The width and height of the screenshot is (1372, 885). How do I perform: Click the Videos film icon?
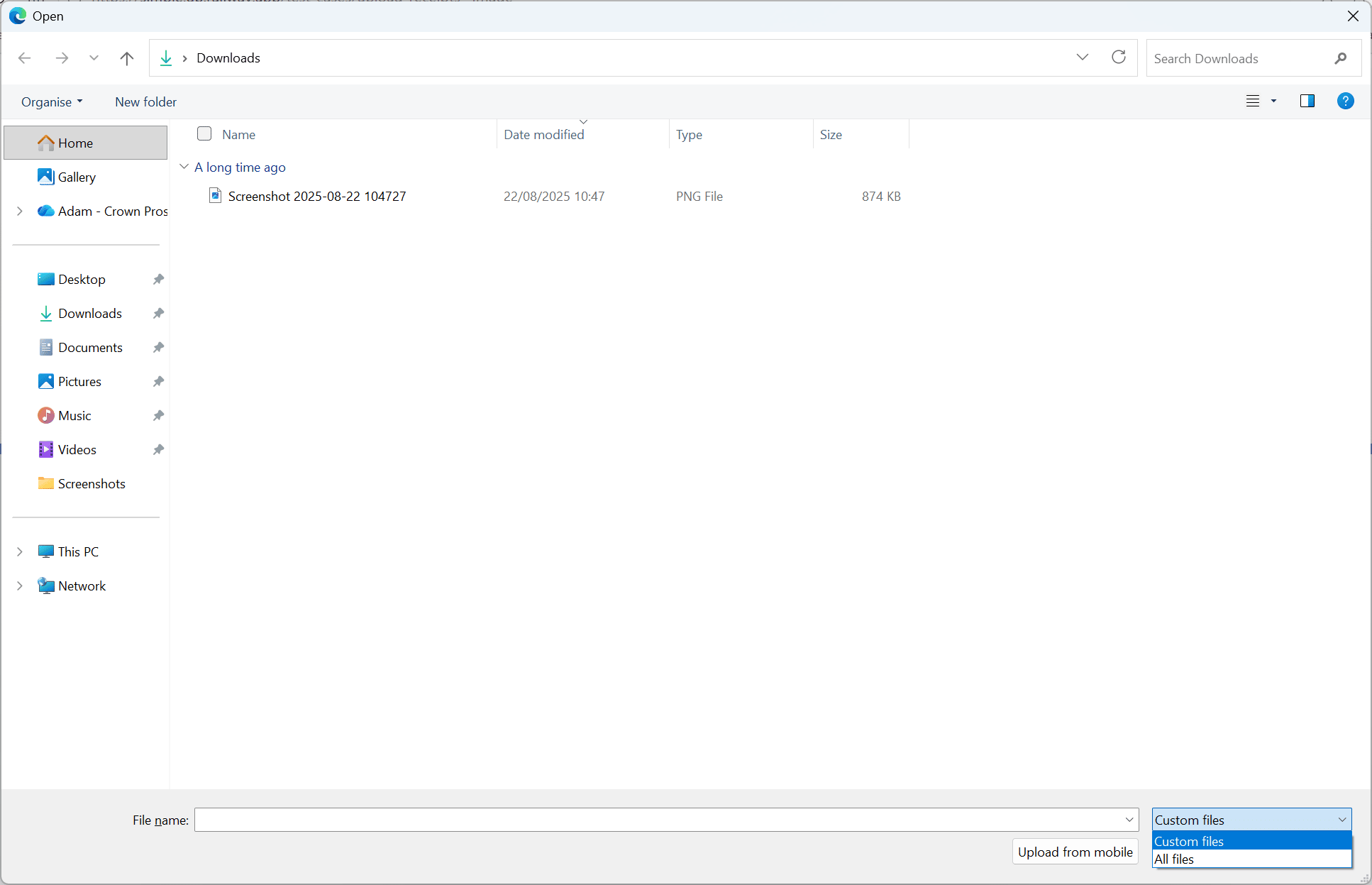coord(46,449)
